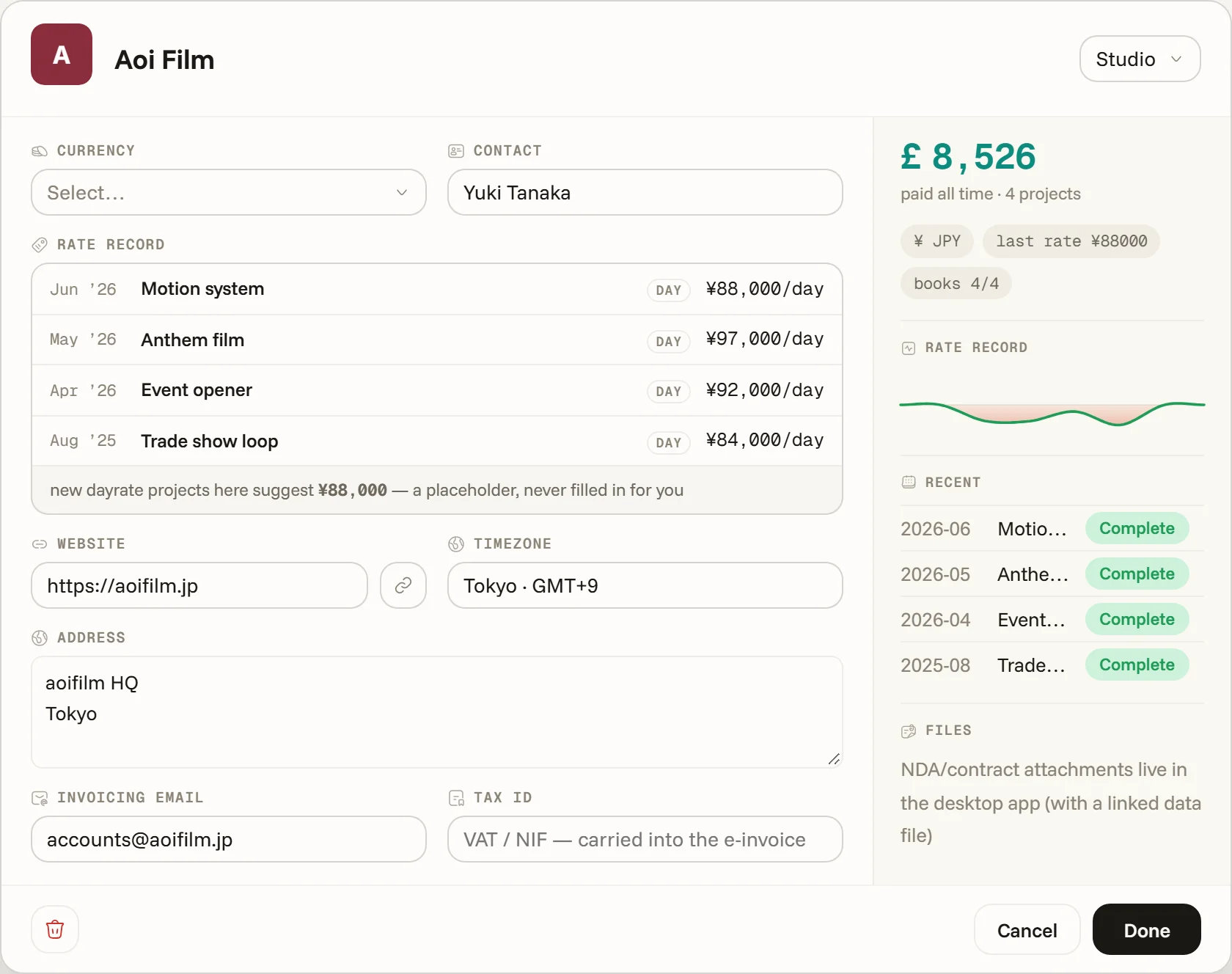Click the last rate ¥88000 chip
Screen dimensions: 1232x974
(1071, 241)
